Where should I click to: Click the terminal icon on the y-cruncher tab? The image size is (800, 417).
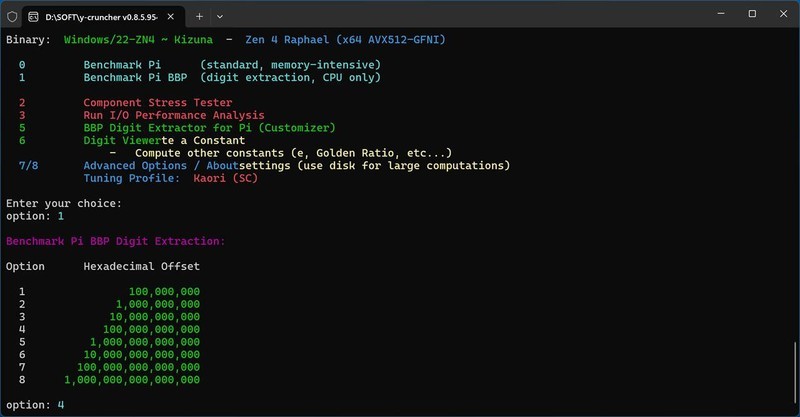[x=33, y=17]
